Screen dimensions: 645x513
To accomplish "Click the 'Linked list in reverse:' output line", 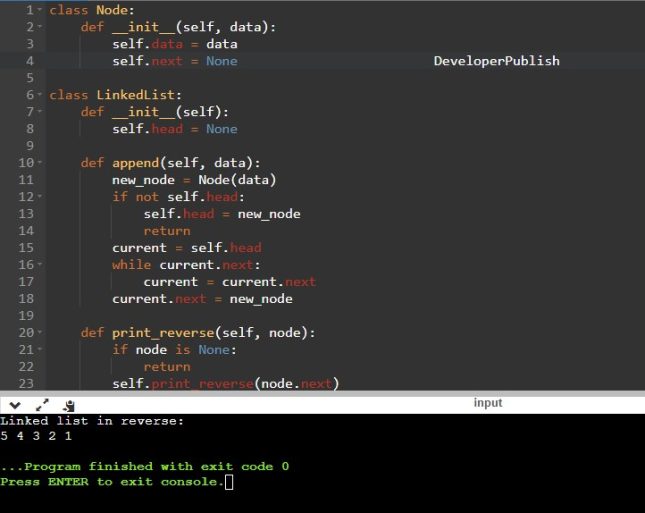I will pos(92,421).
